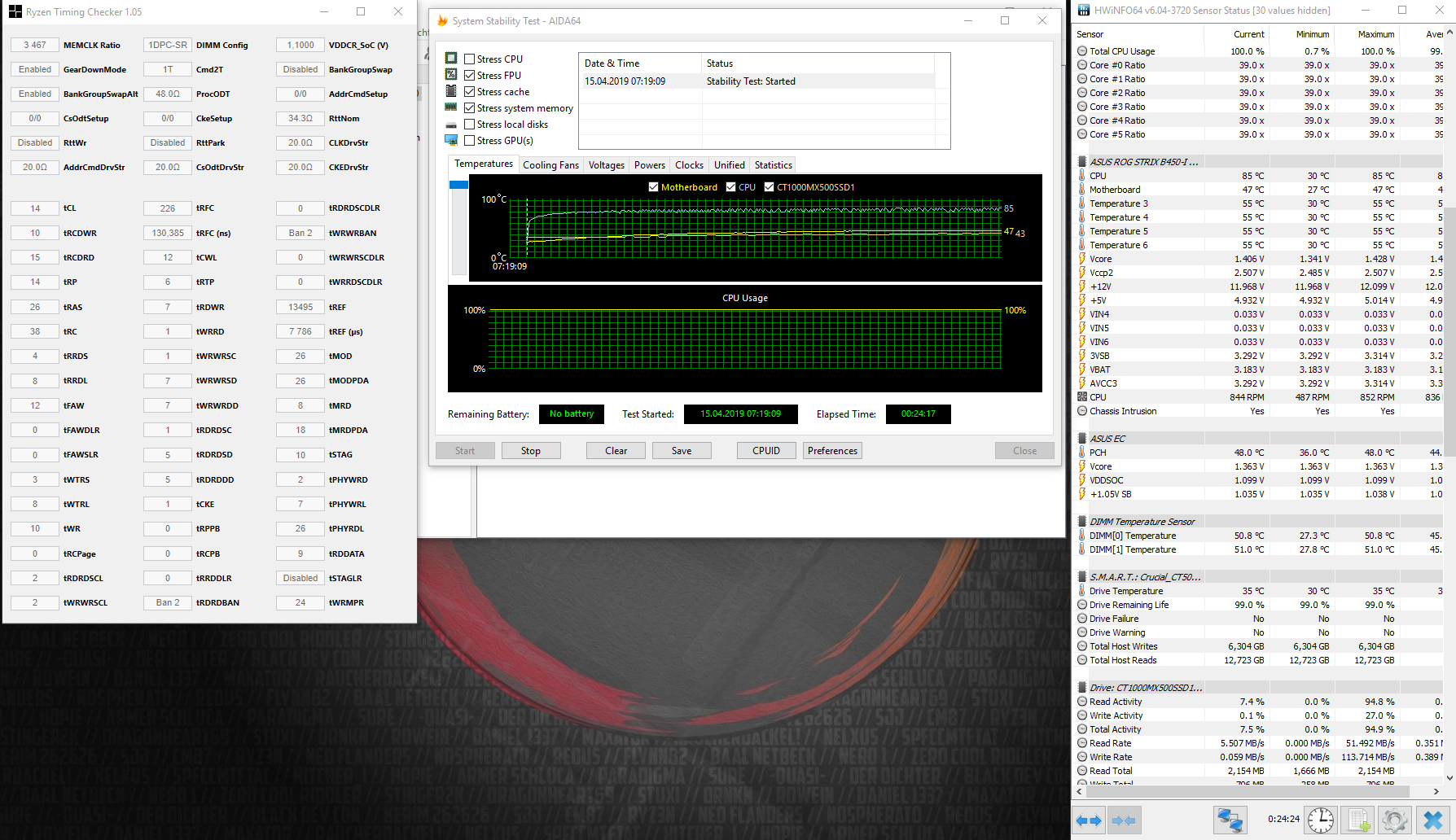Click thermometer icon beside DIMM[0] Temperature
The width and height of the screenshot is (1456, 840).
click(x=1082, y=536)
